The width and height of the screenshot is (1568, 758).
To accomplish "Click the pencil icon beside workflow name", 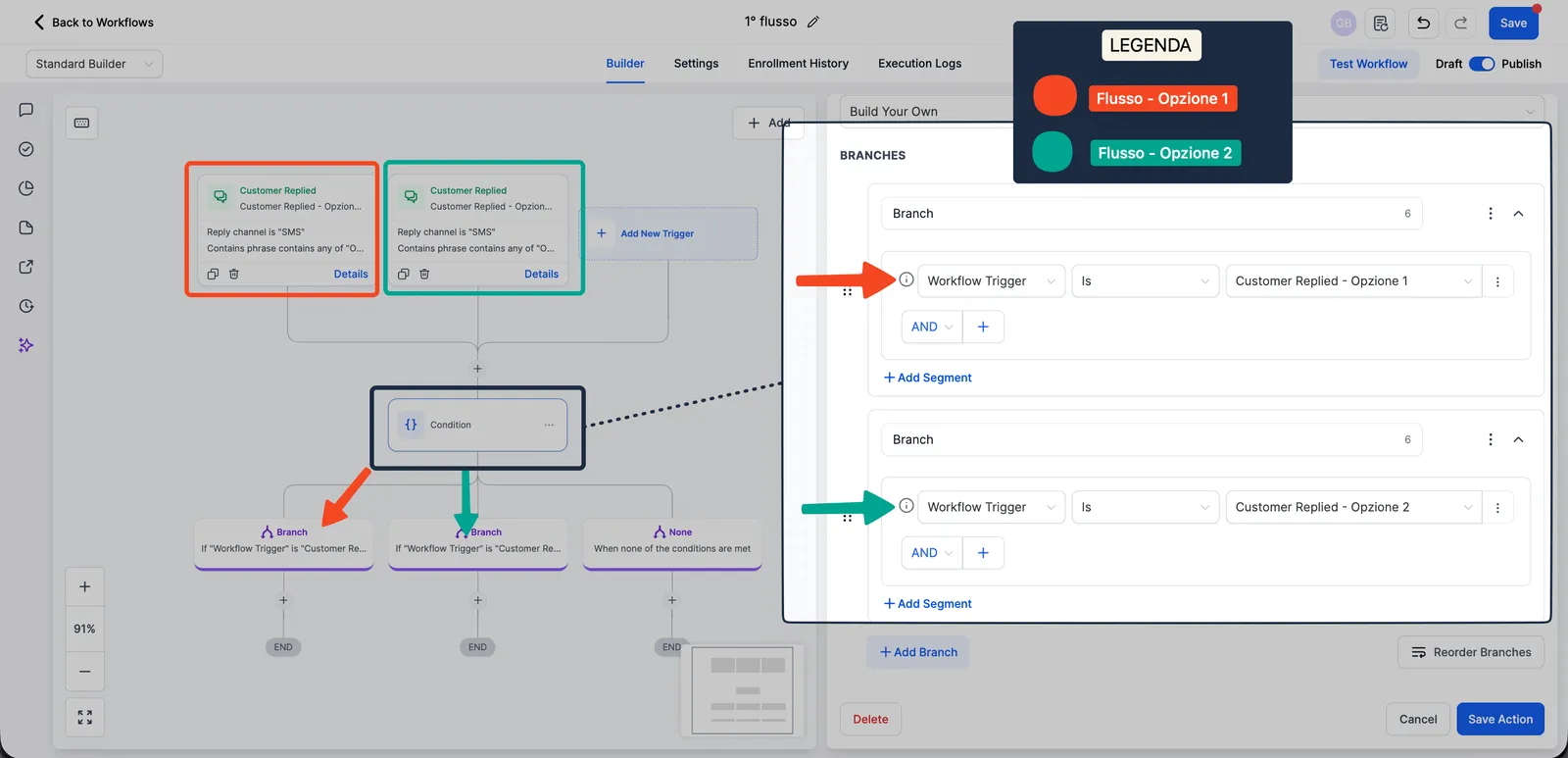I will click(813, 22).
